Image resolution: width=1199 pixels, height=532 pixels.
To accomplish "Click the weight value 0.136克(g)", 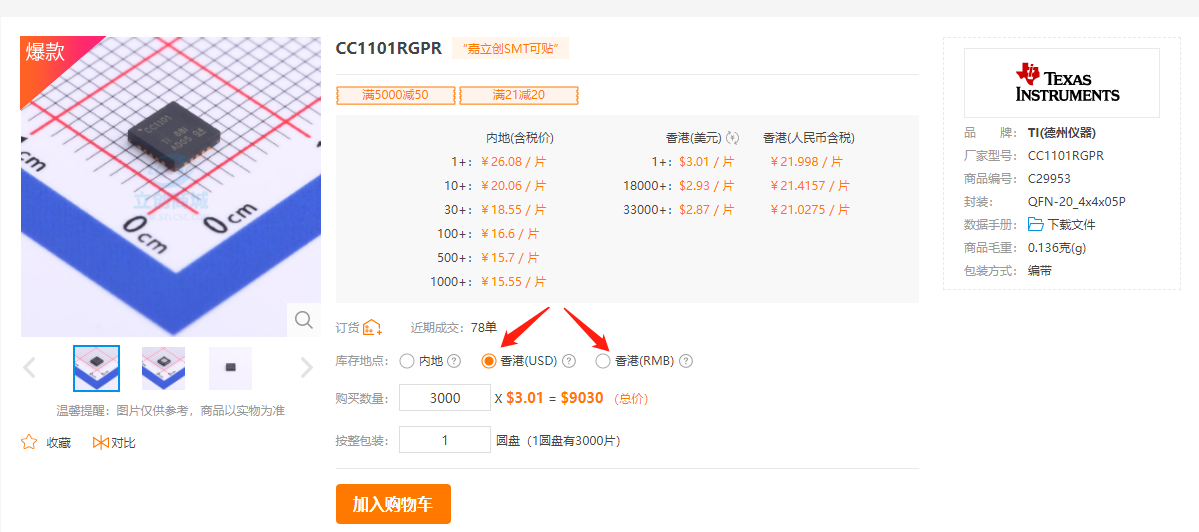I will [x=1057, y=248].
